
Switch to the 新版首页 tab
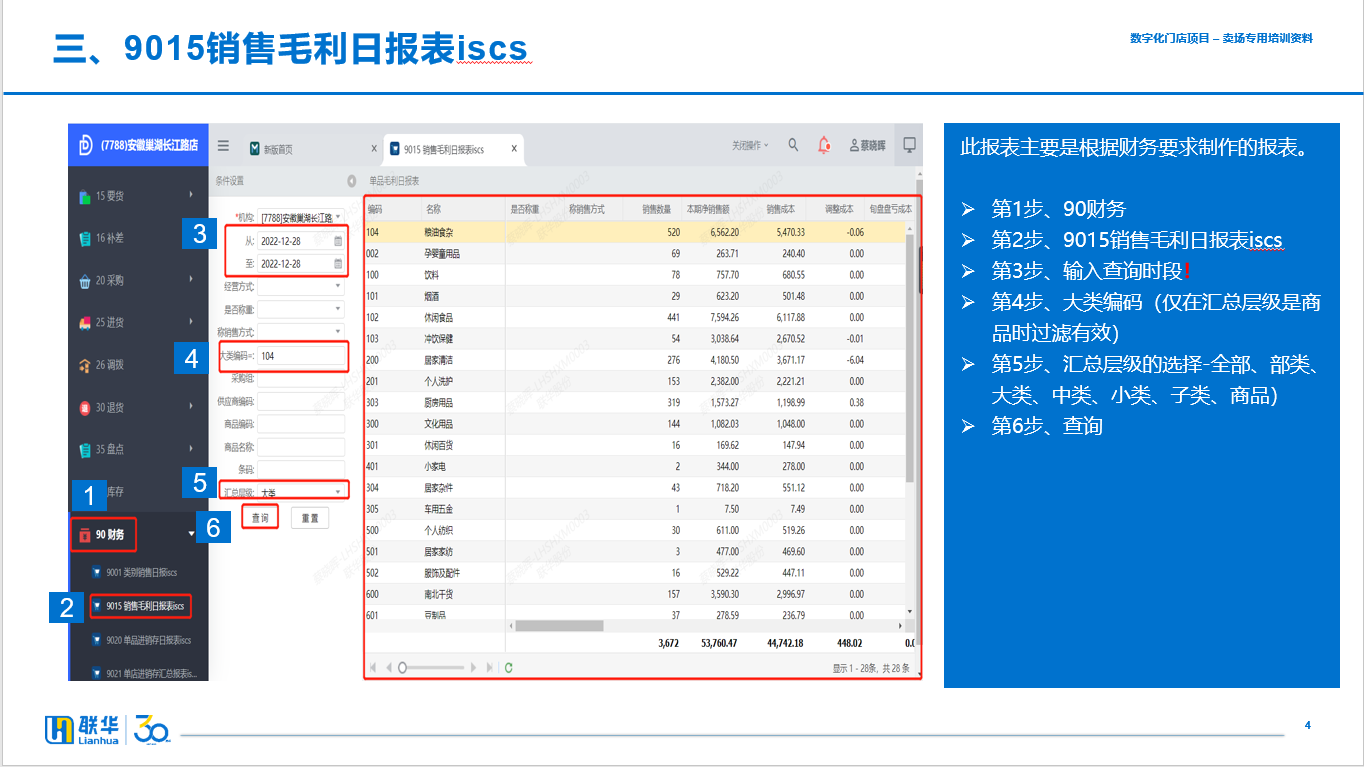[x=278, y=149]
